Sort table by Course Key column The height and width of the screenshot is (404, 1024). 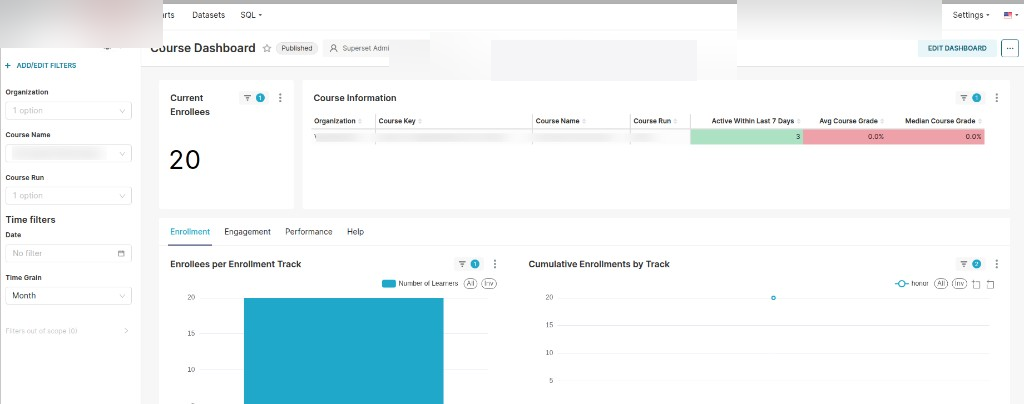click(400, 121)
